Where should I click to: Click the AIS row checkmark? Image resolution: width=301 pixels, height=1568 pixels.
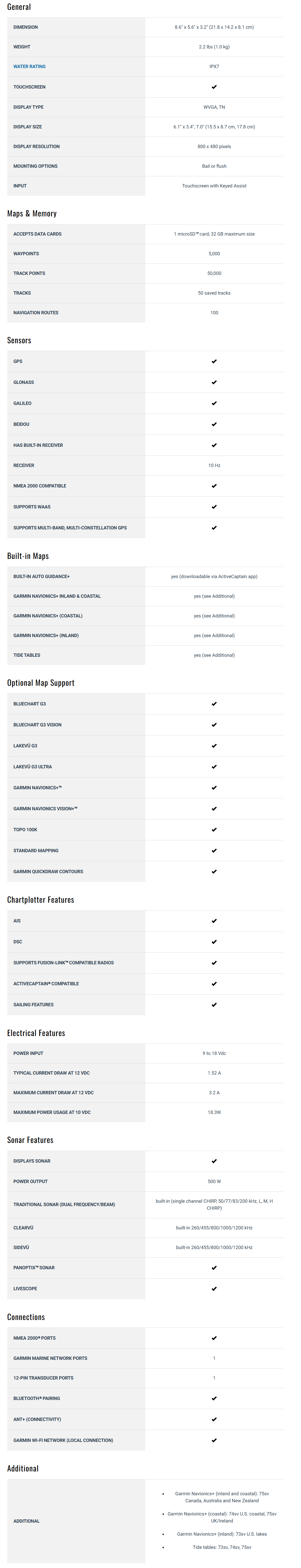click(214, 921)
